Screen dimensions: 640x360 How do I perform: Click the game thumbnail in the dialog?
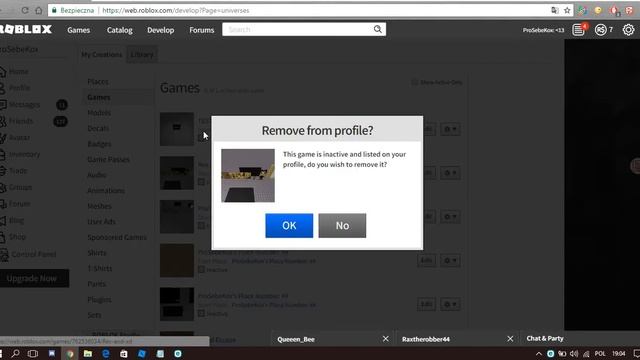click(248, 176)
